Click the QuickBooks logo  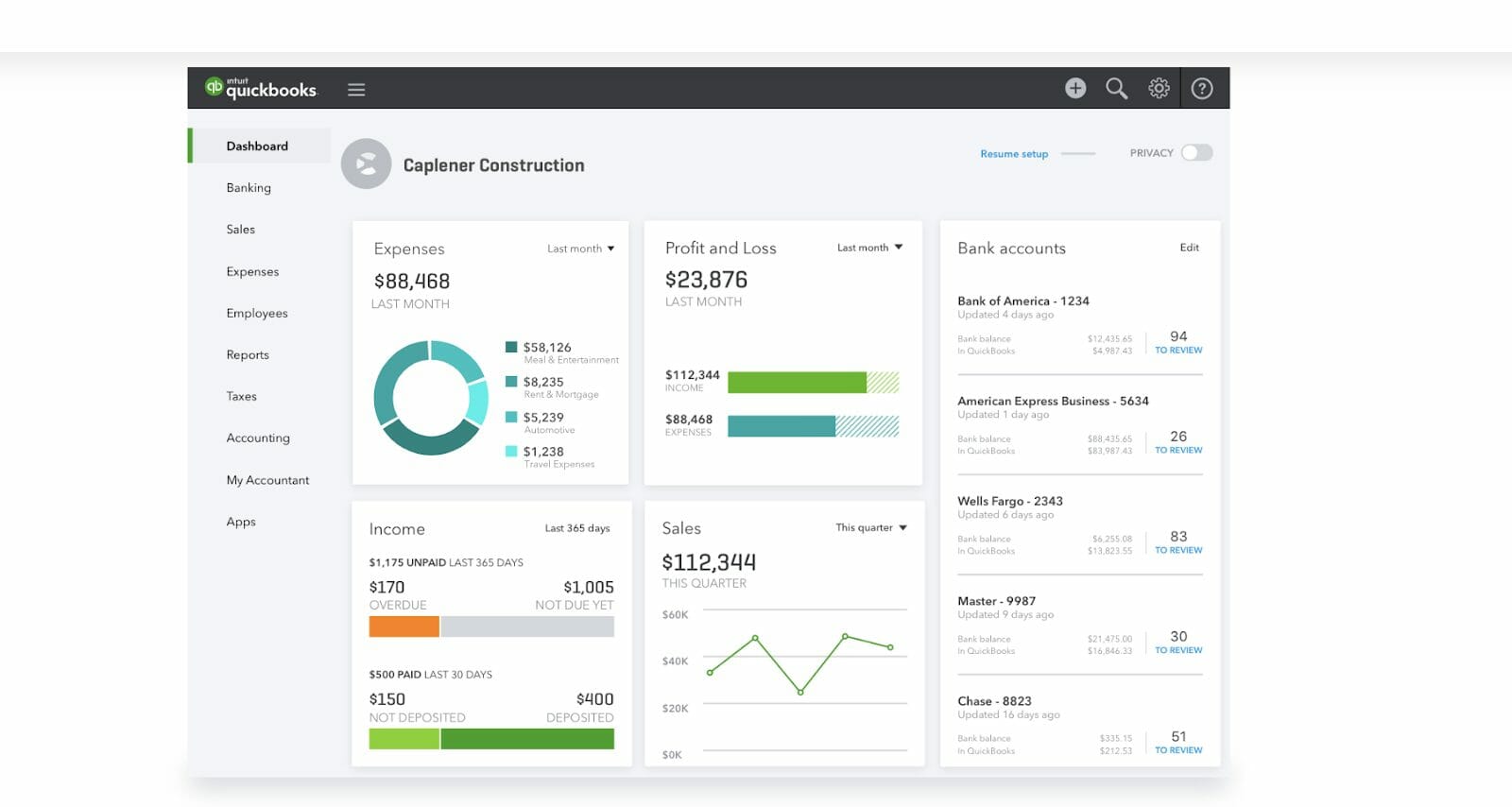click(x=261, y=88)
